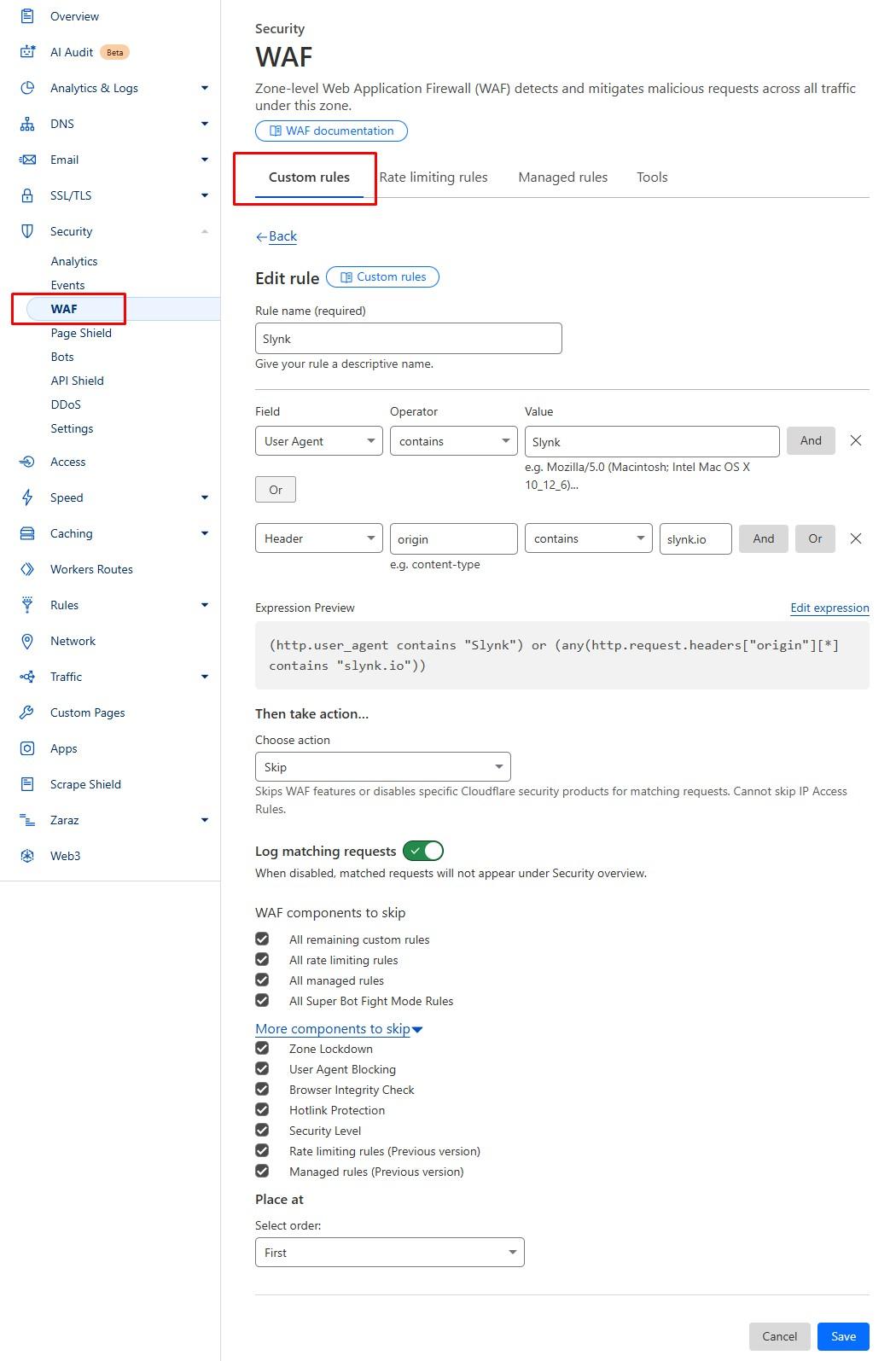This screenshot has height=1361, width=896.
Task: Open the Choose action Skip dropdown
Action: (x=382, y=767)
